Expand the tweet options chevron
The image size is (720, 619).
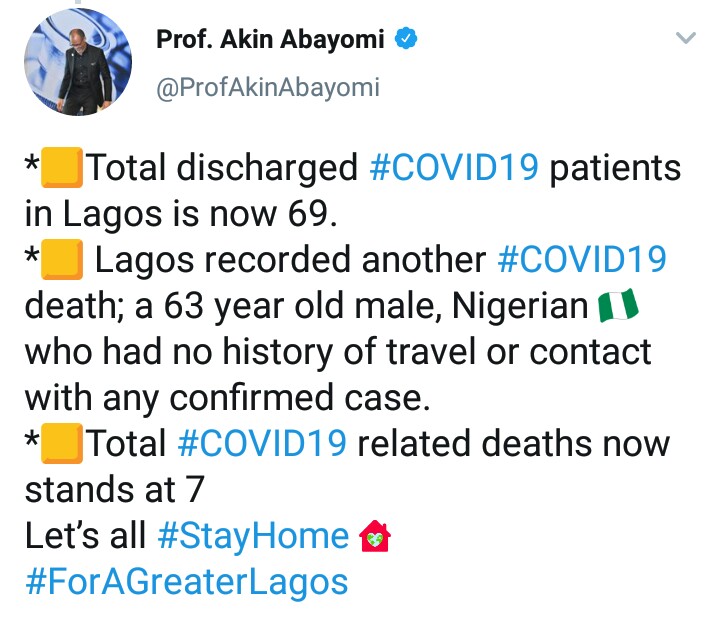685,39
